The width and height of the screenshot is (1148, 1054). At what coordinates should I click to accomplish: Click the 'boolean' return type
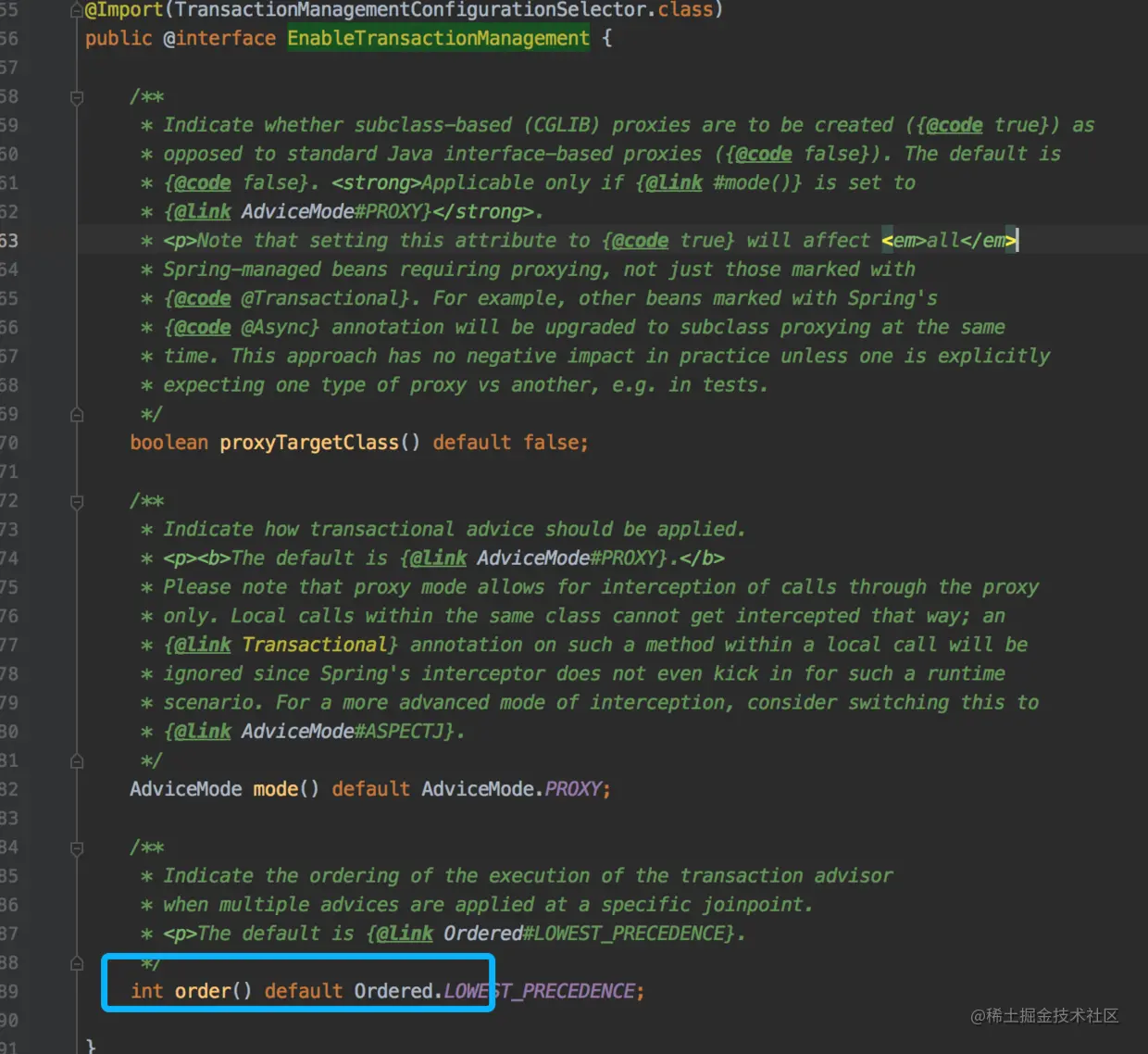[x=168, y=443]
